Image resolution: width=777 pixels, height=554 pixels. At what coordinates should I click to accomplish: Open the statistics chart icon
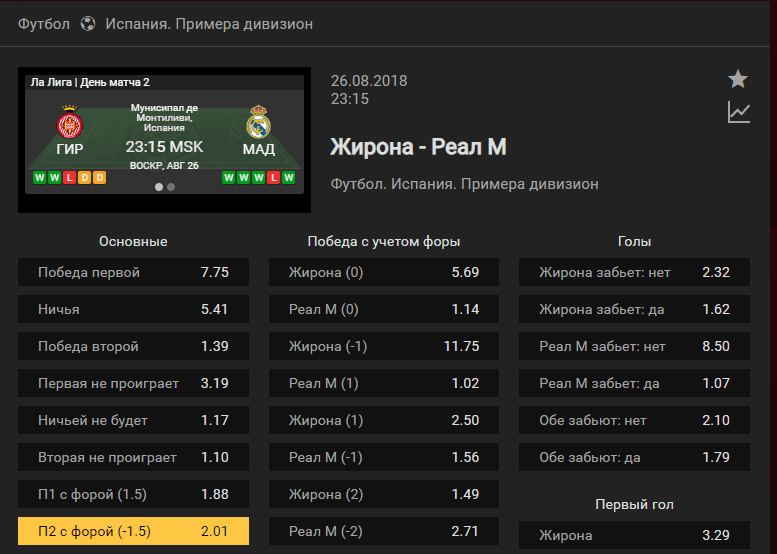click(x=738, y=112)
